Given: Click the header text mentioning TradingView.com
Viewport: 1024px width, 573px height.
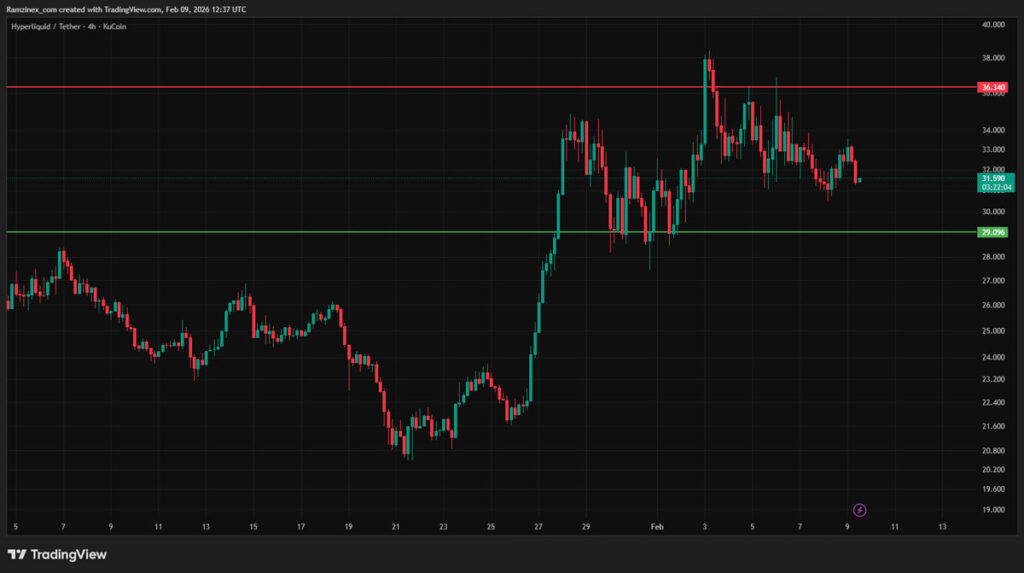Looking at the screenshot, I should pos(125,9).
